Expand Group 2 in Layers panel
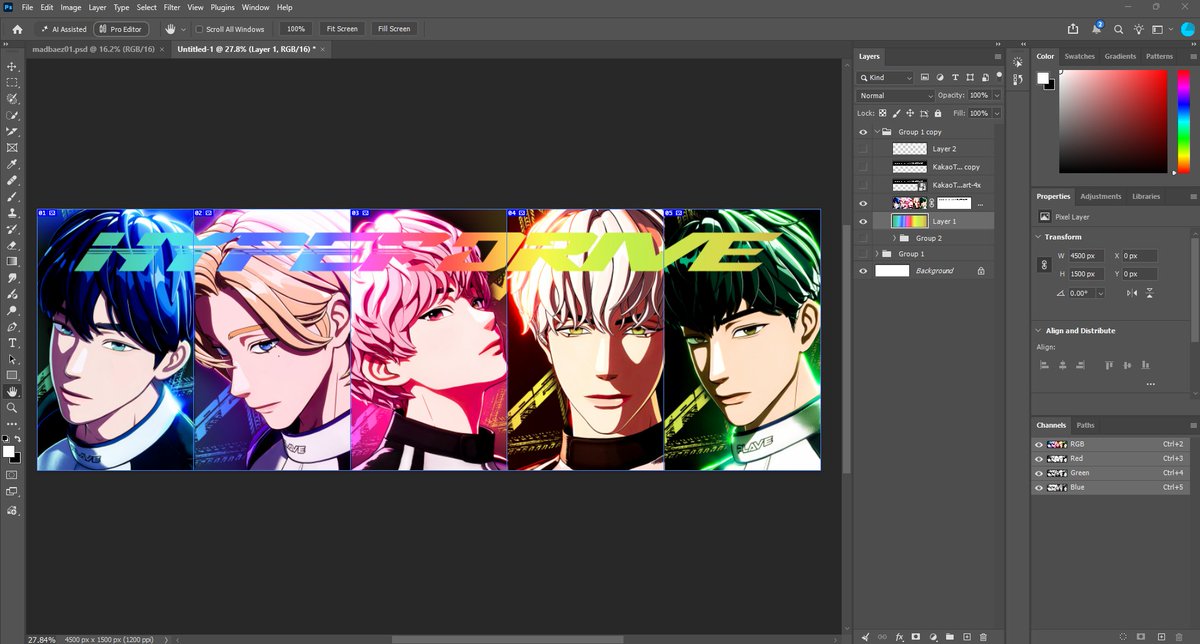This screenshot has width=1200, height=644. pos(894,238)
